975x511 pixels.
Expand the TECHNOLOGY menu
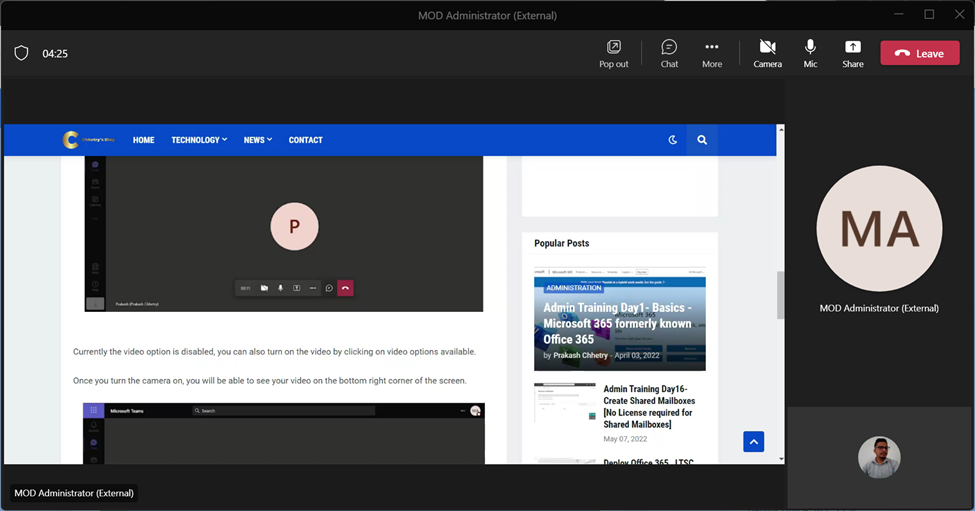coord(199,140)
